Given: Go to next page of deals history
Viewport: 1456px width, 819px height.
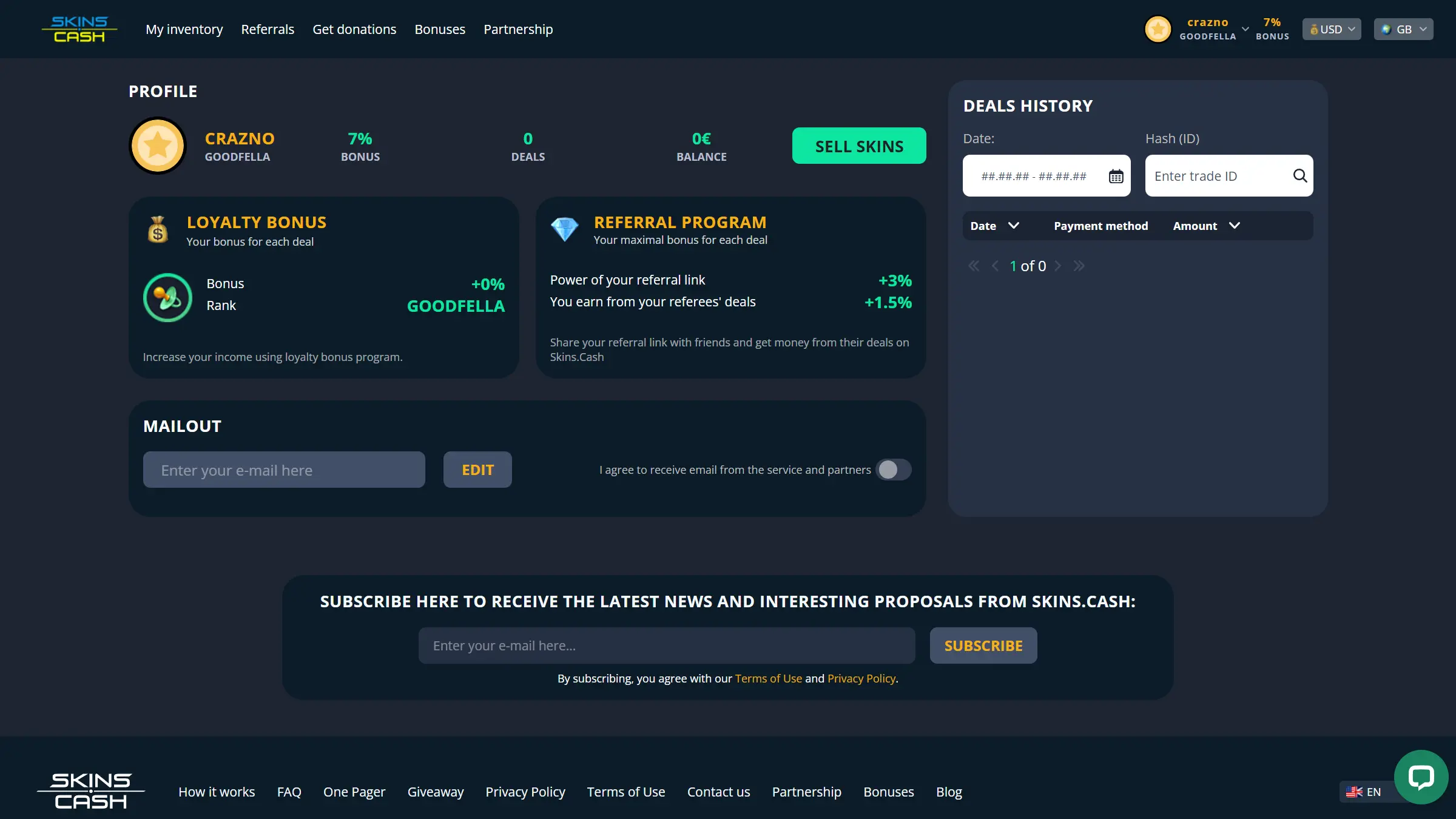Looking at the screenshot, I should click(x=1058, y=266).
